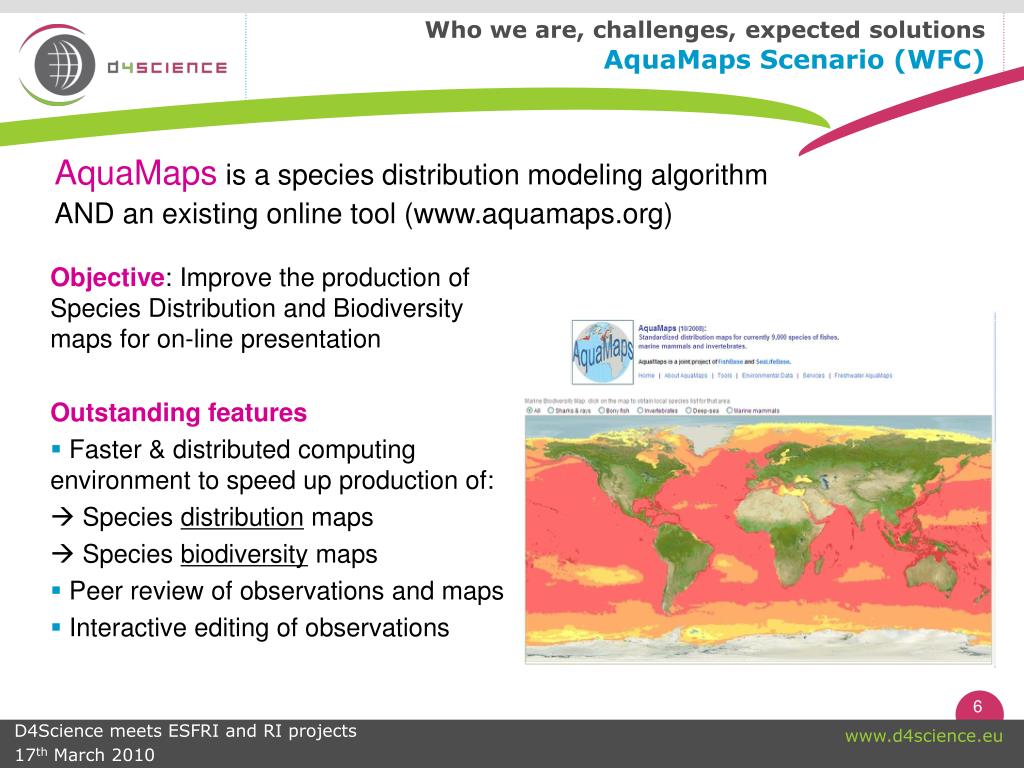Screen dimensions: 1024x768
Task: Click the magenta 'AquaMaps' word in intro
Action: point(135,174)
